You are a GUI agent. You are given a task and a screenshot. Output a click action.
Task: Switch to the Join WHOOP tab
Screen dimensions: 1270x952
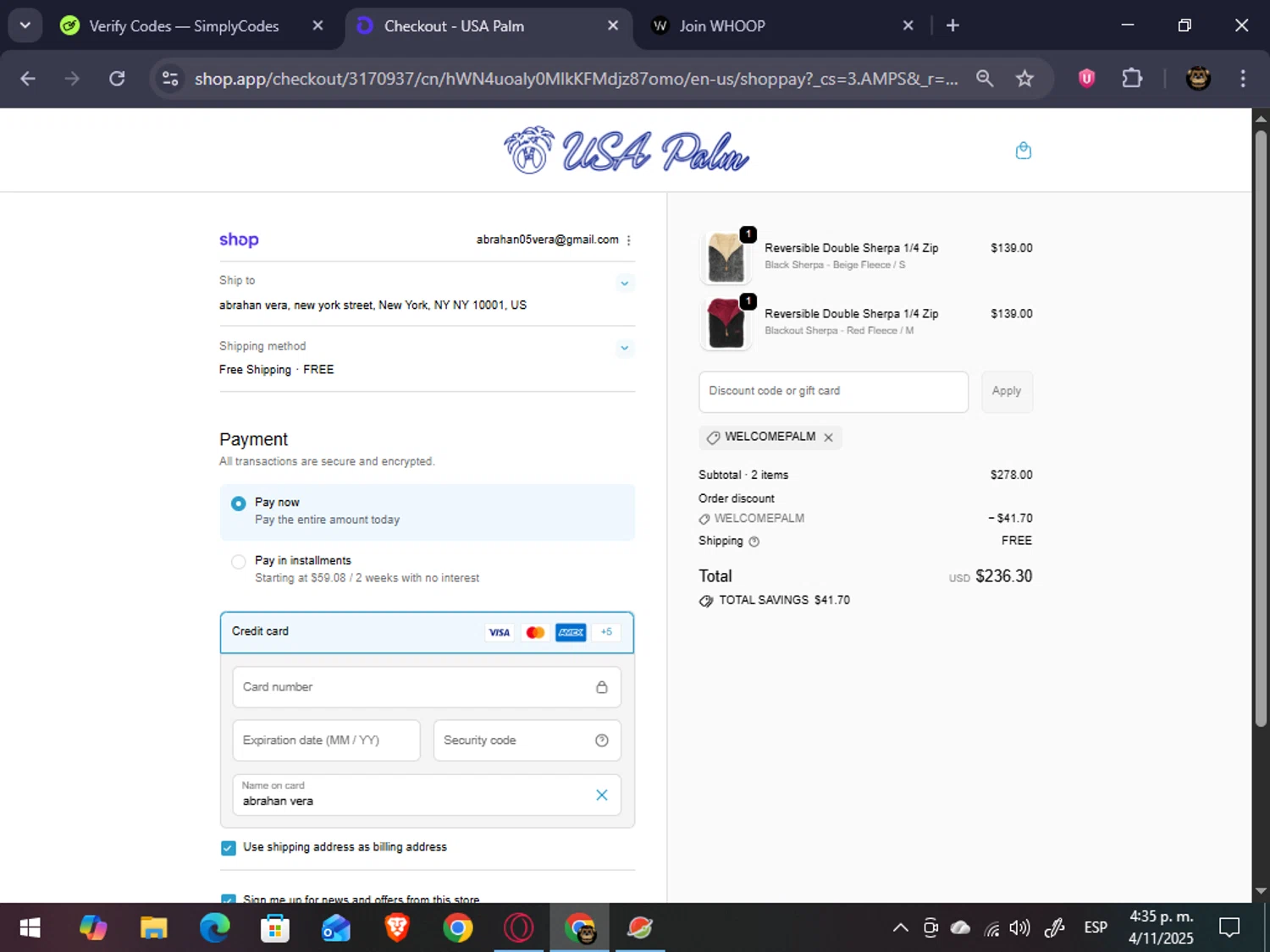721,26
